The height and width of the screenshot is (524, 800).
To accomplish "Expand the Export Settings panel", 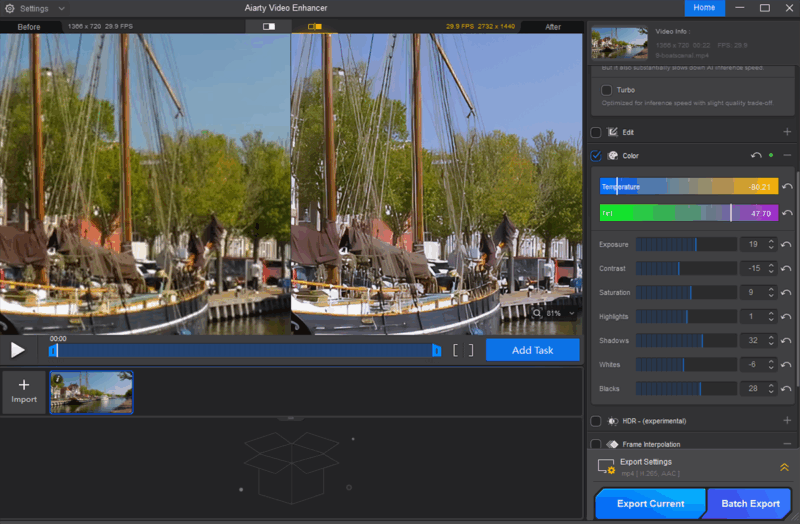I will 784,467.
